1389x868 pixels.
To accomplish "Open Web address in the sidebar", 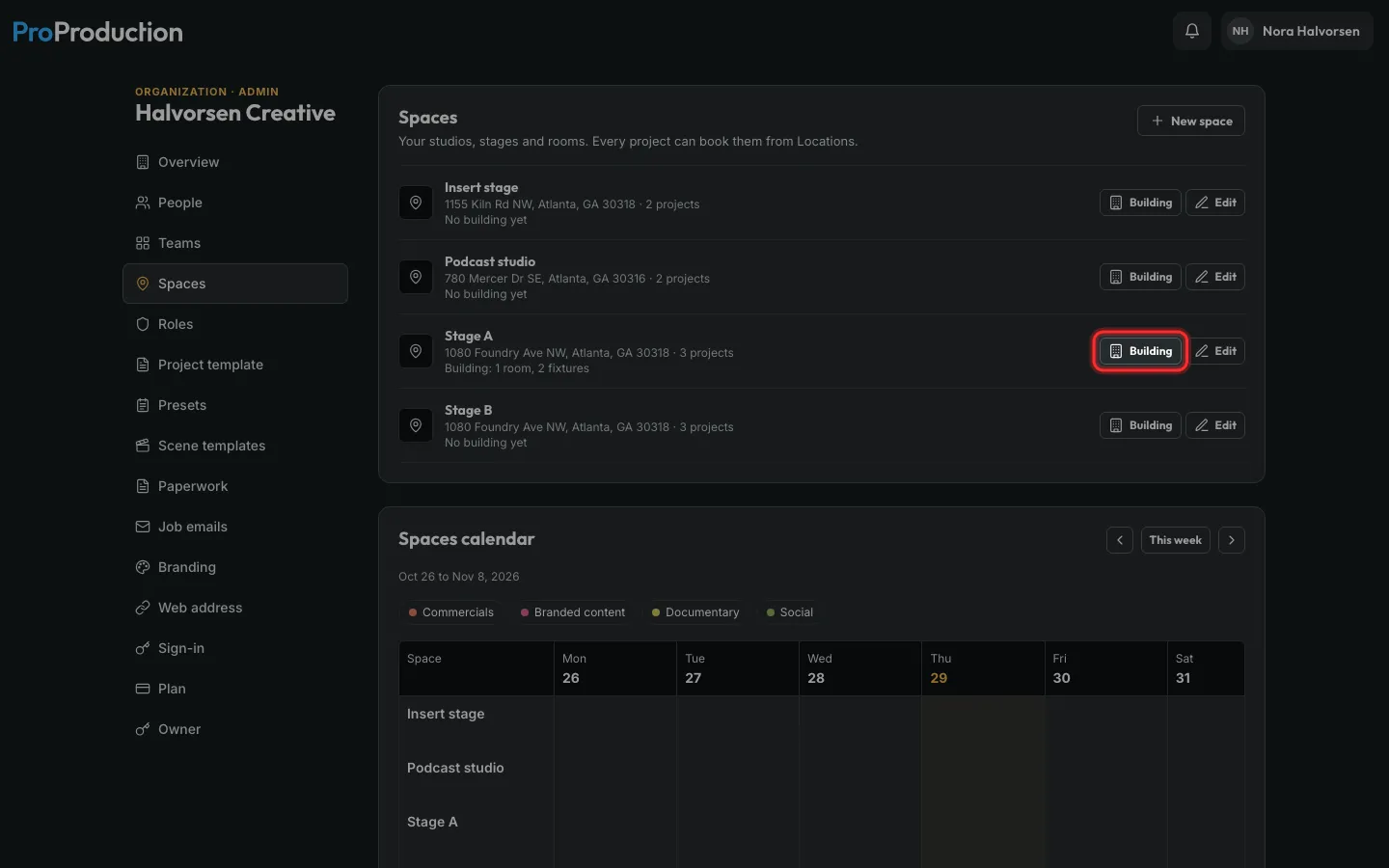I will click(235, 608).
